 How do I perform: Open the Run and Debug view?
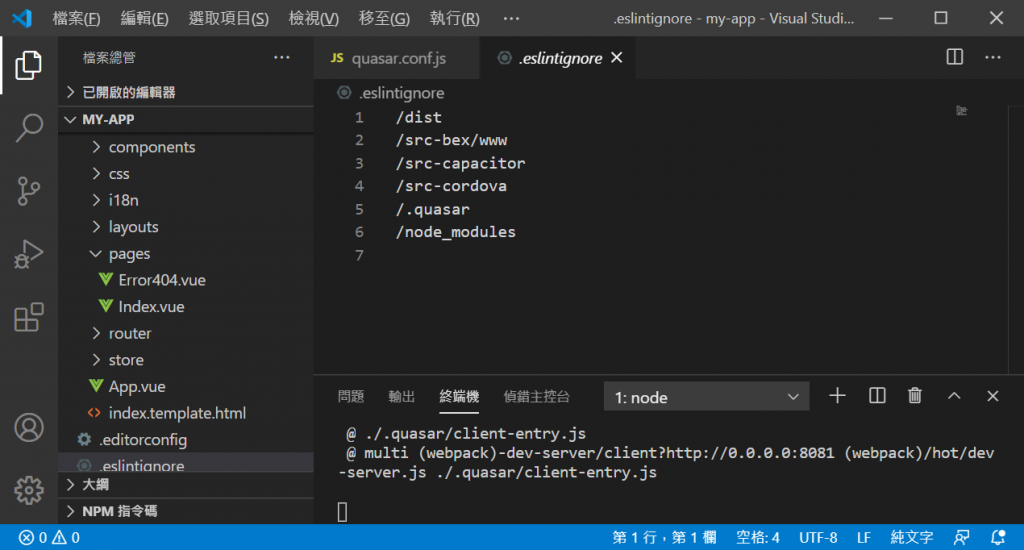[x=28, y=254]
